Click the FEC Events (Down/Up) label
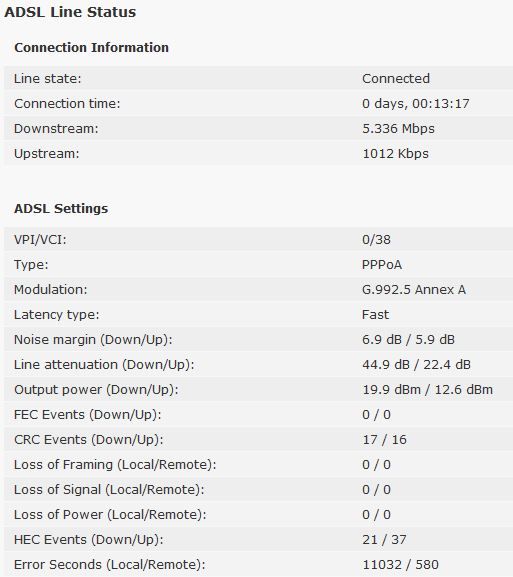Screen dimensions: 513x577 (88, 415)
